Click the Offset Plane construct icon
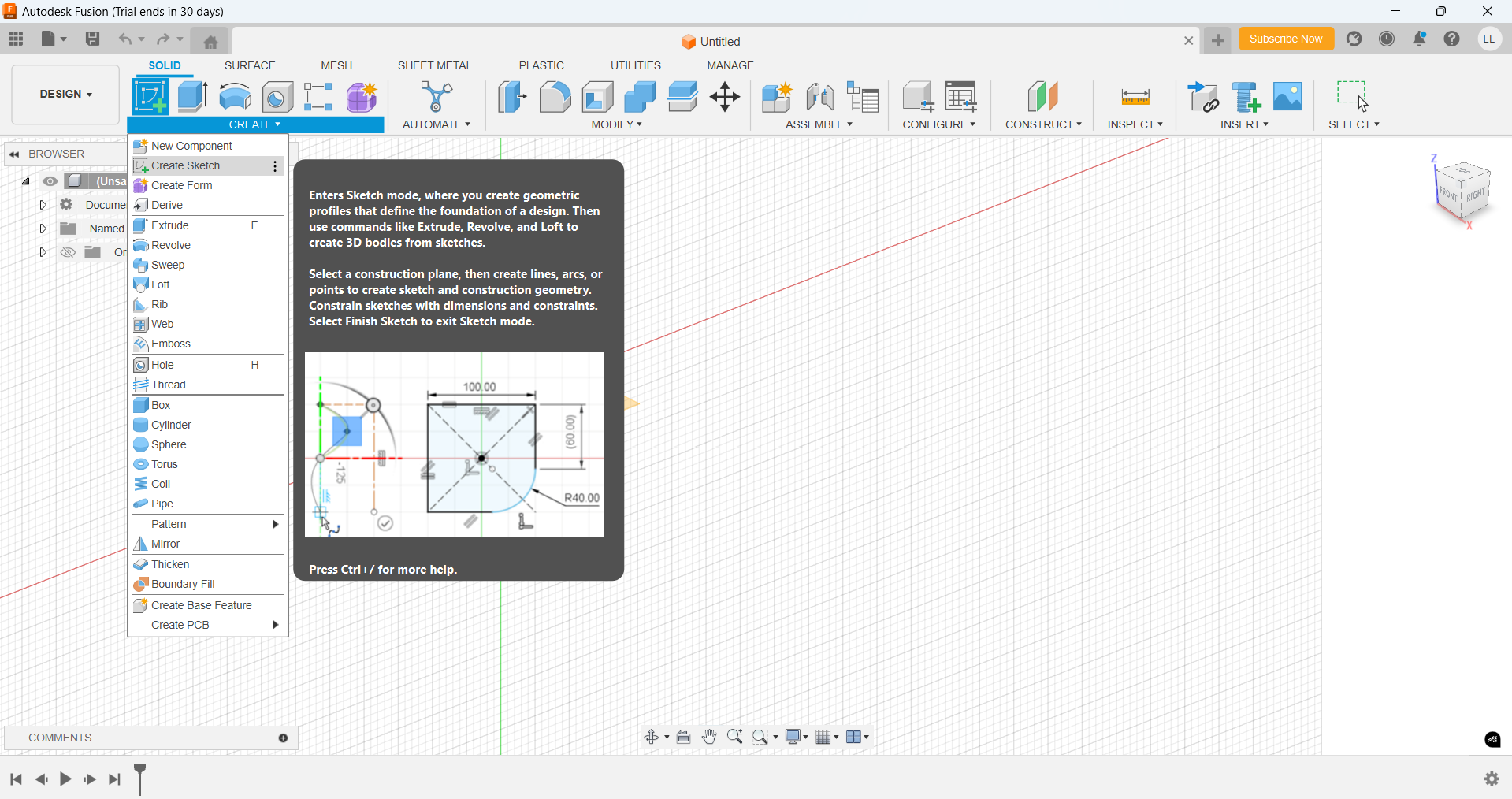Screen dimensions: 1512x799 click(1043, 97)
